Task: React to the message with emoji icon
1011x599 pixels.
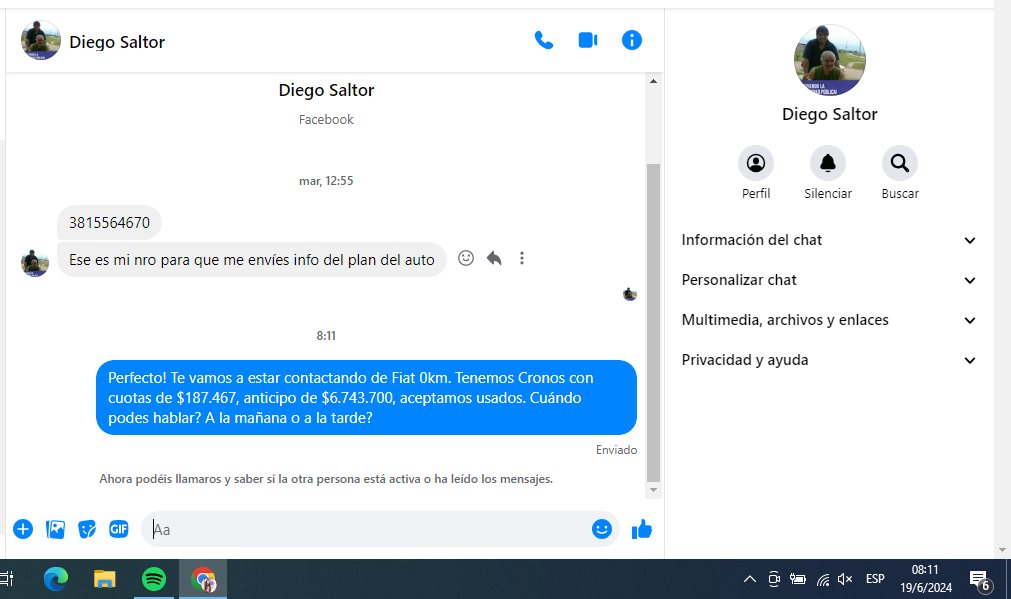Action: pyautogui.click(x=466, y=258)
